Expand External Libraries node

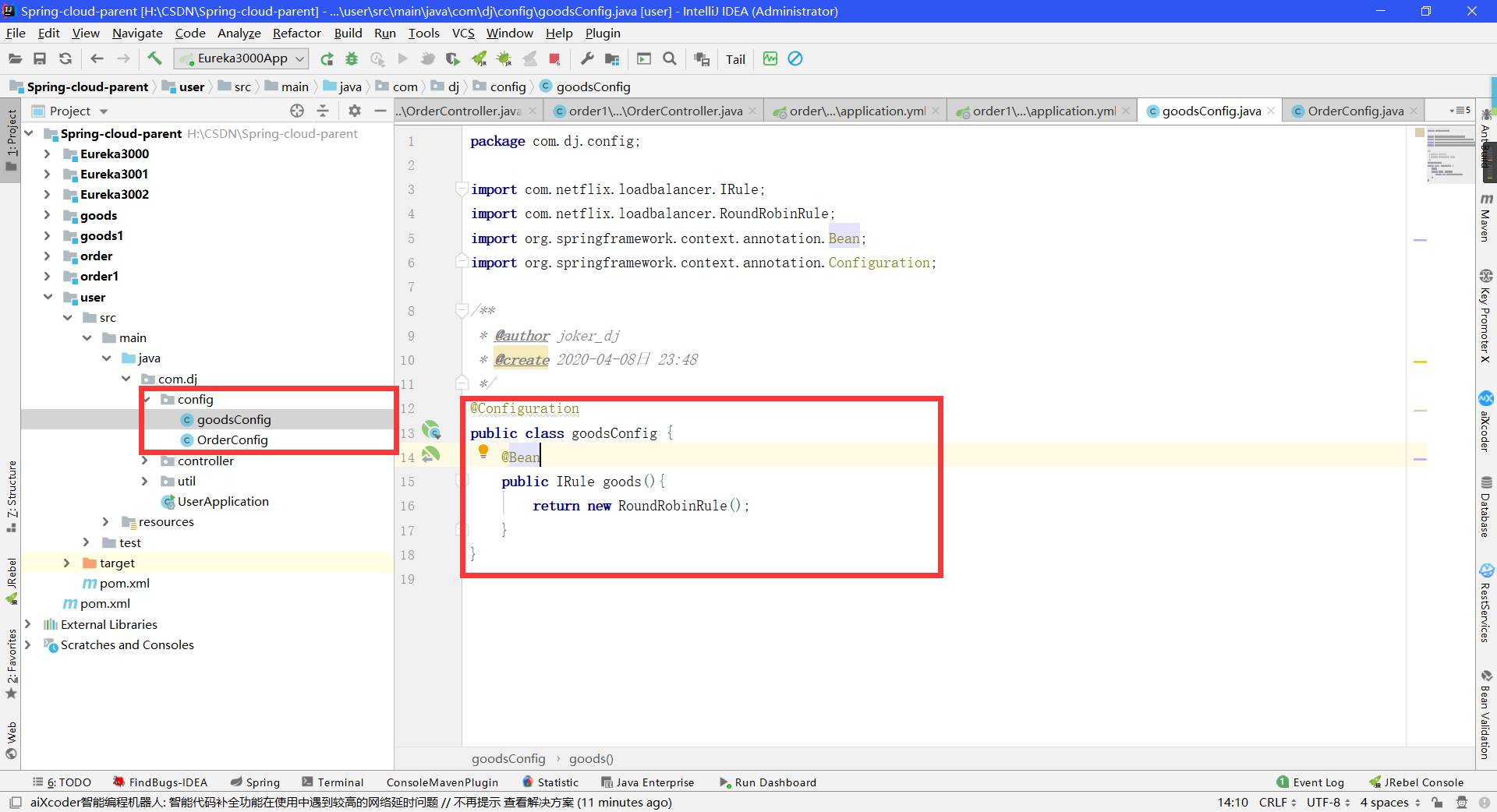click(28, 624)
